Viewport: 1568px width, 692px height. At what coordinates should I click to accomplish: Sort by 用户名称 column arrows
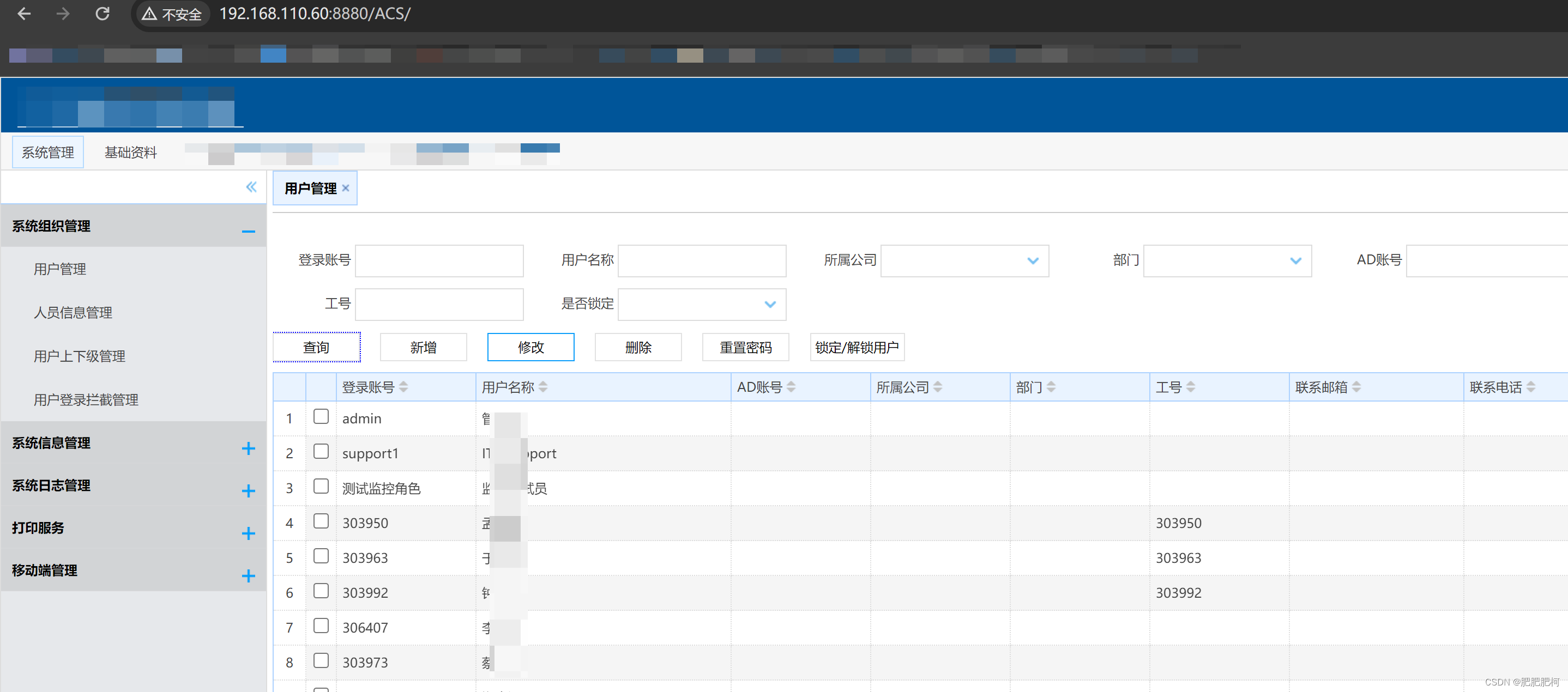543,387
